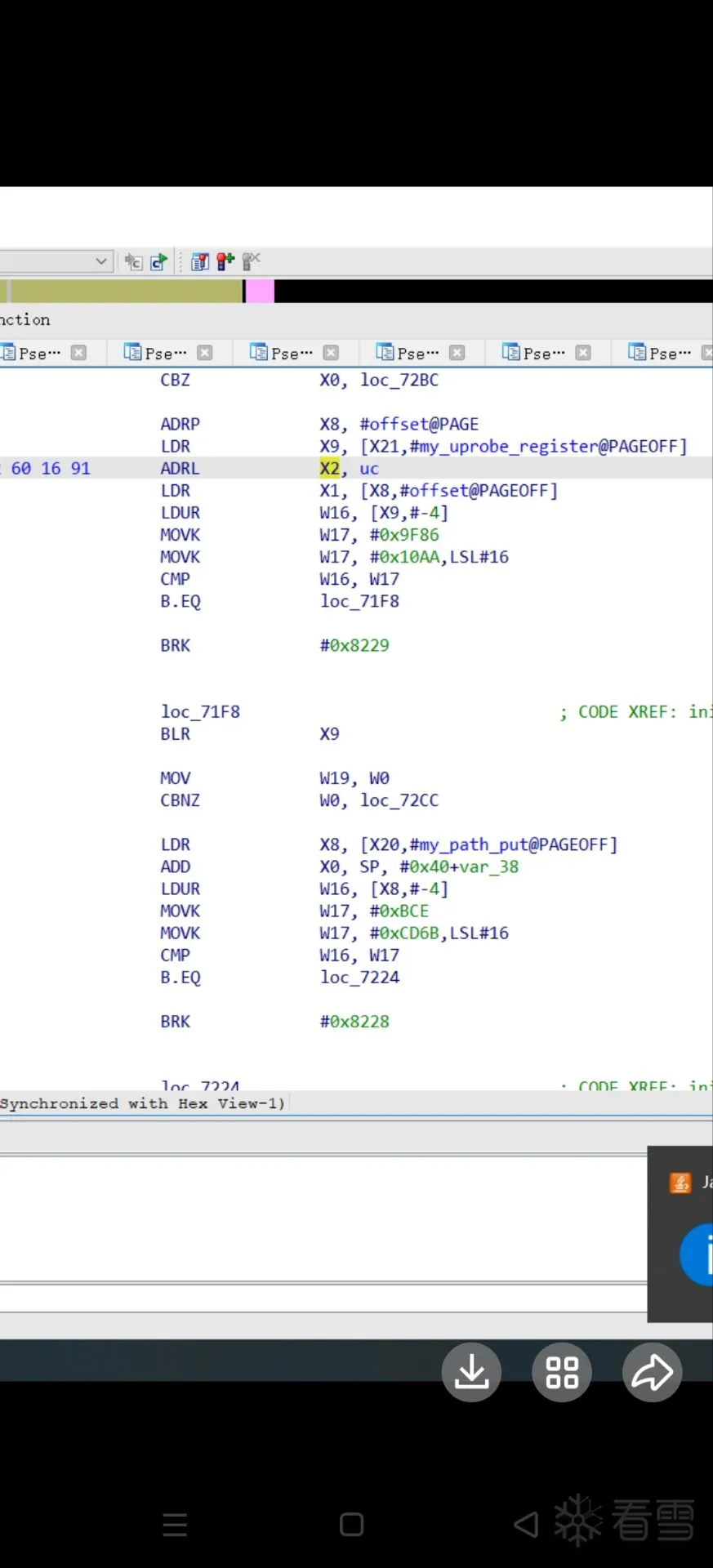Click the green-arrow C export toolbar icon
The image size is (713, 1568).
pyautogui.click(x=158, y=261)
